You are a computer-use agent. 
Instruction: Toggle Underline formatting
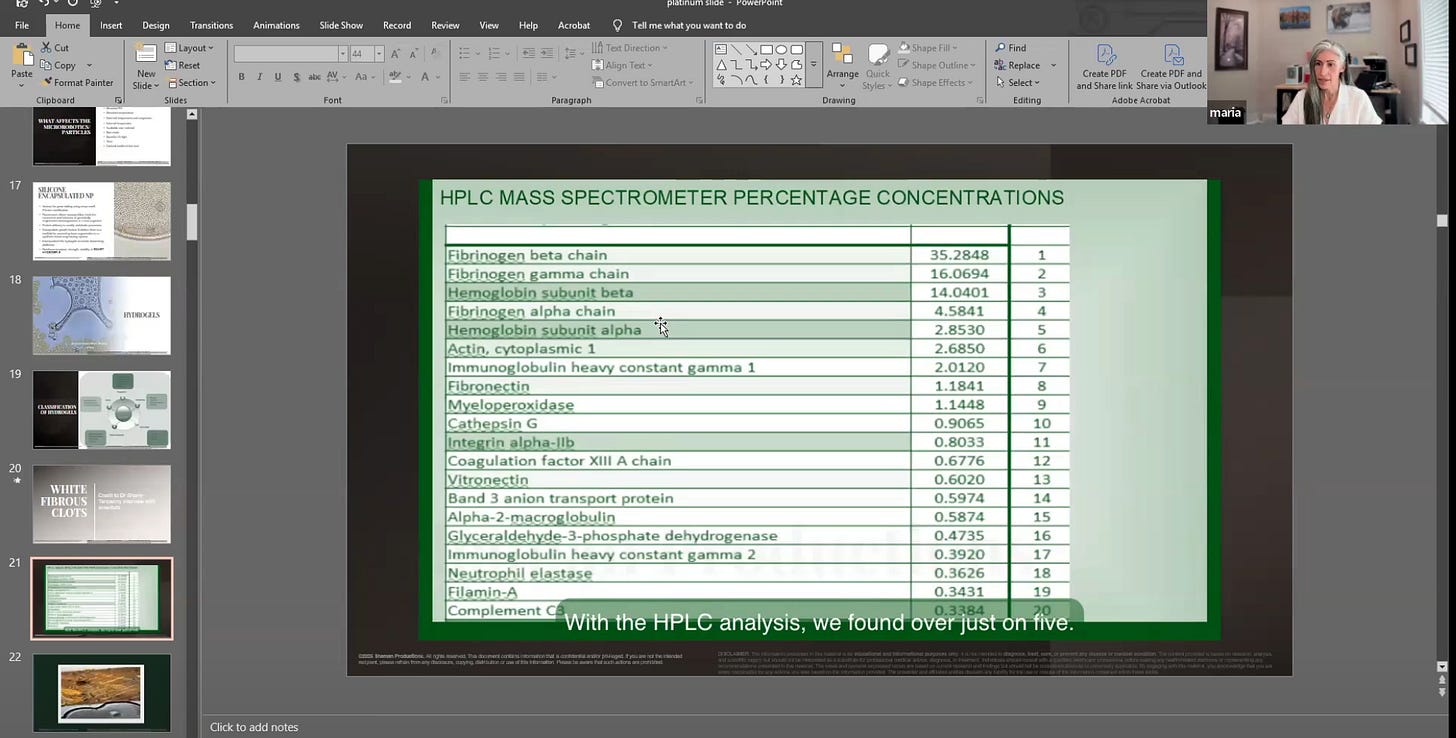pyautogui.click(x=278, y=77)
